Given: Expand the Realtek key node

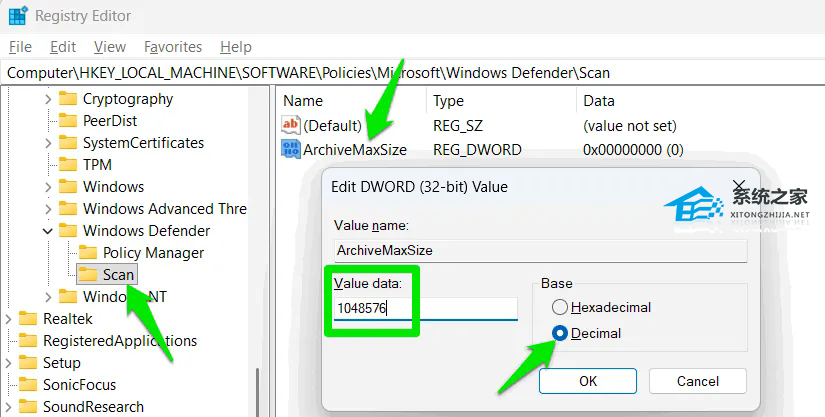Looking at the screenshot, I should click(x=9, y=319).
